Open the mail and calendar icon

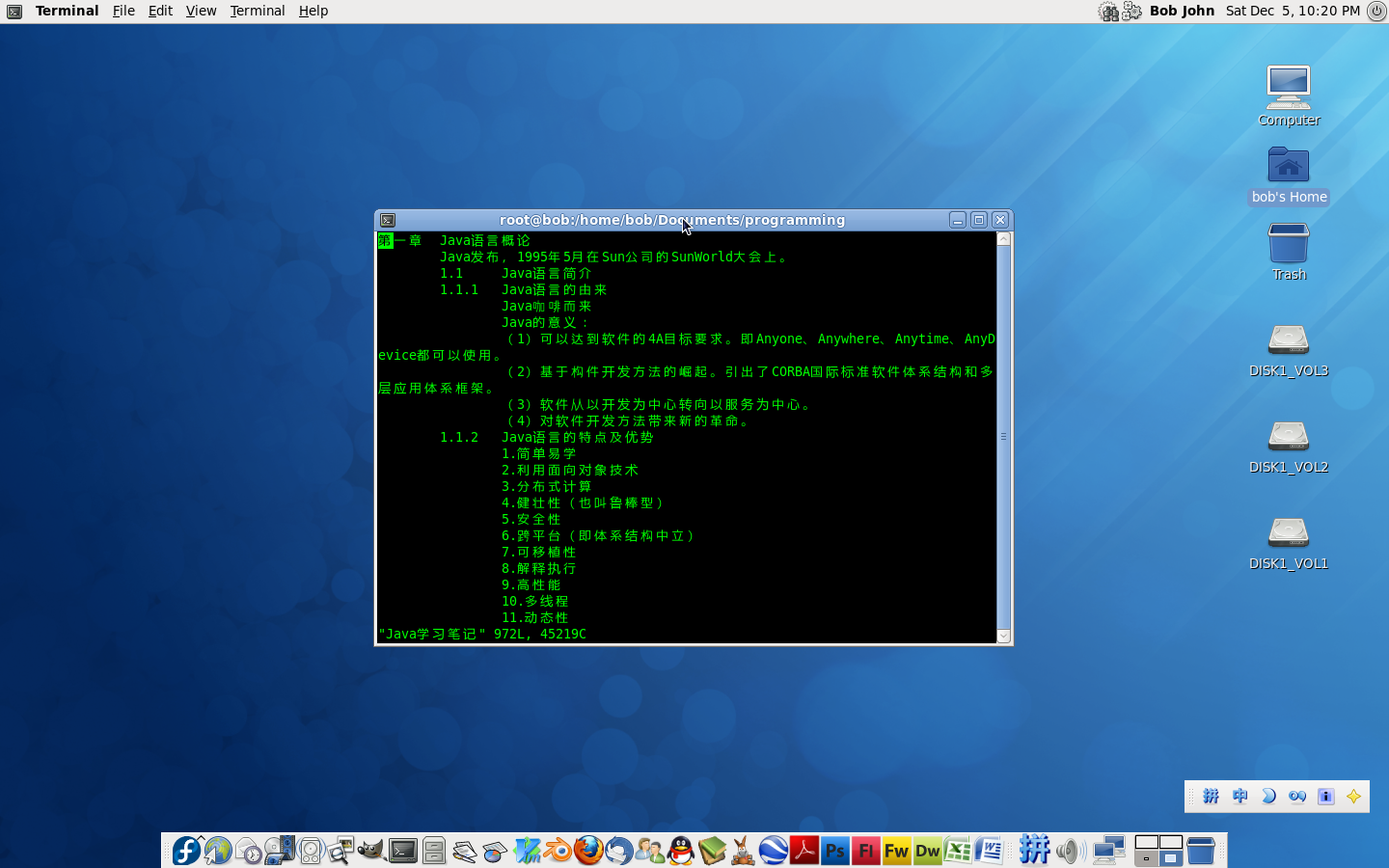tap(249, 851)
